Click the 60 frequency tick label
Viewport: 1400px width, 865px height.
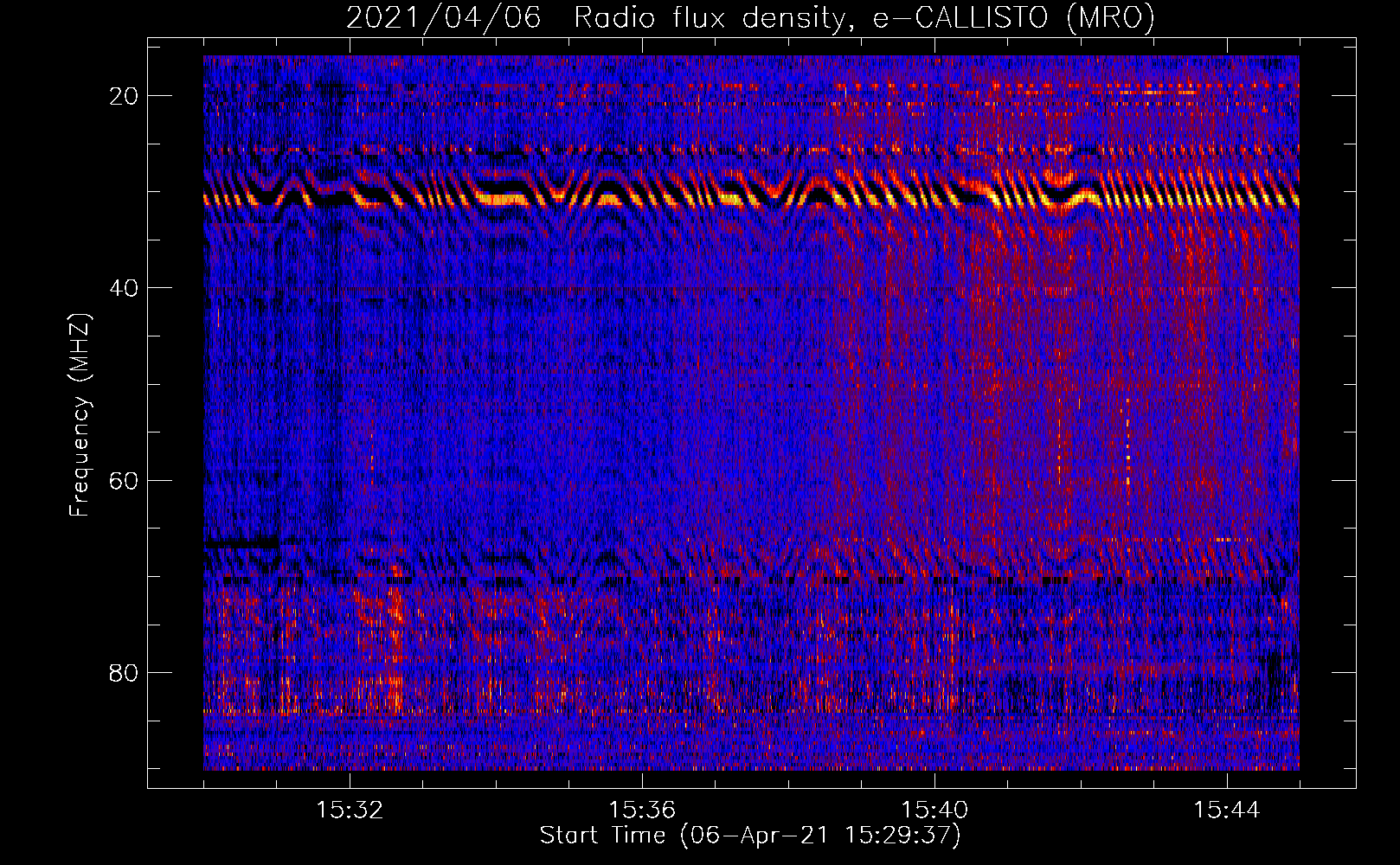124,480
